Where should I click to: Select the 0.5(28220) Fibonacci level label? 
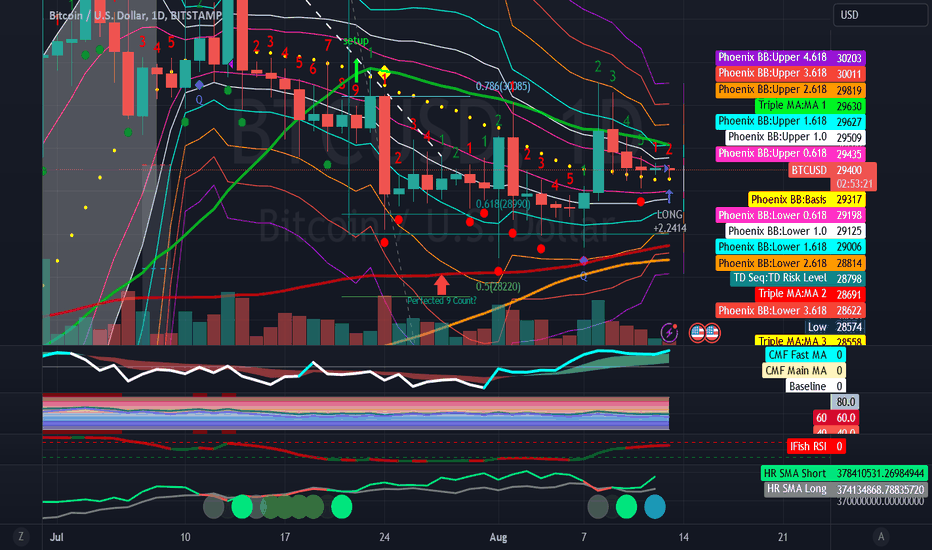(x=498, y=287)
